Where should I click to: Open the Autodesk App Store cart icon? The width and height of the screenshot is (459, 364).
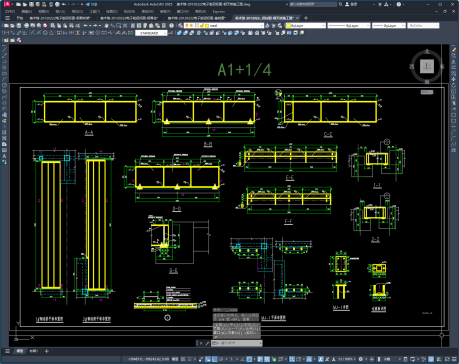(x=380, y=4)
